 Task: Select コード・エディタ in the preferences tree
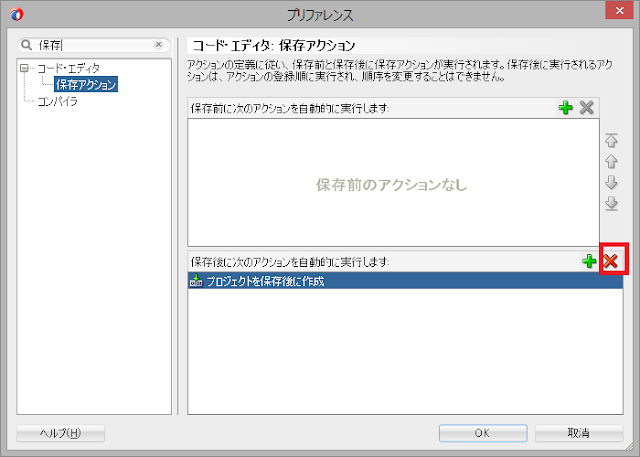coord(69,68)
